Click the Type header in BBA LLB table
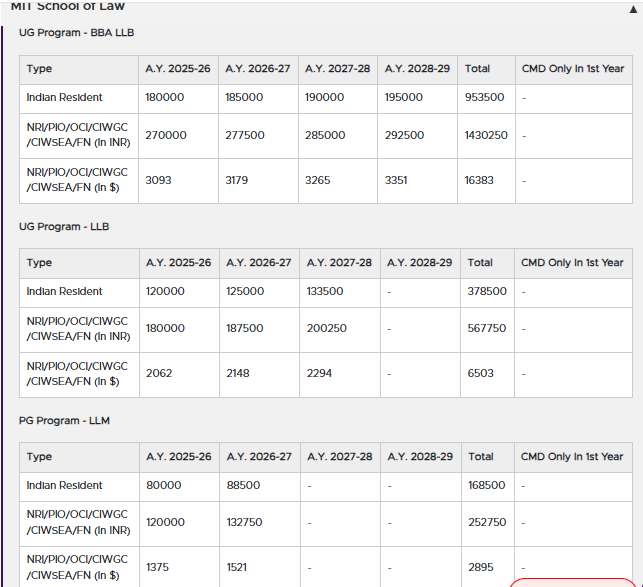The image size is (643, 587). click(40, 69)
